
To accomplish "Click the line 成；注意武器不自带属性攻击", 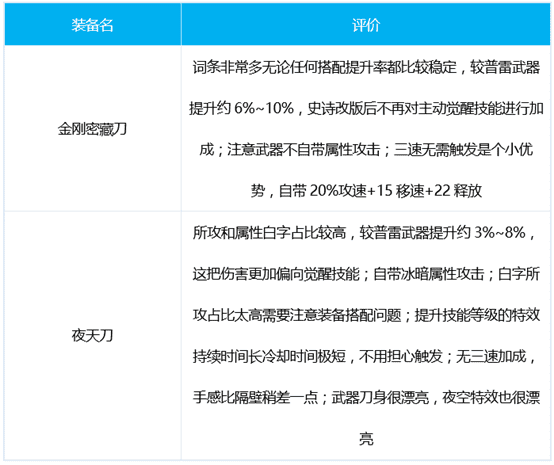I will click(366, 149).
